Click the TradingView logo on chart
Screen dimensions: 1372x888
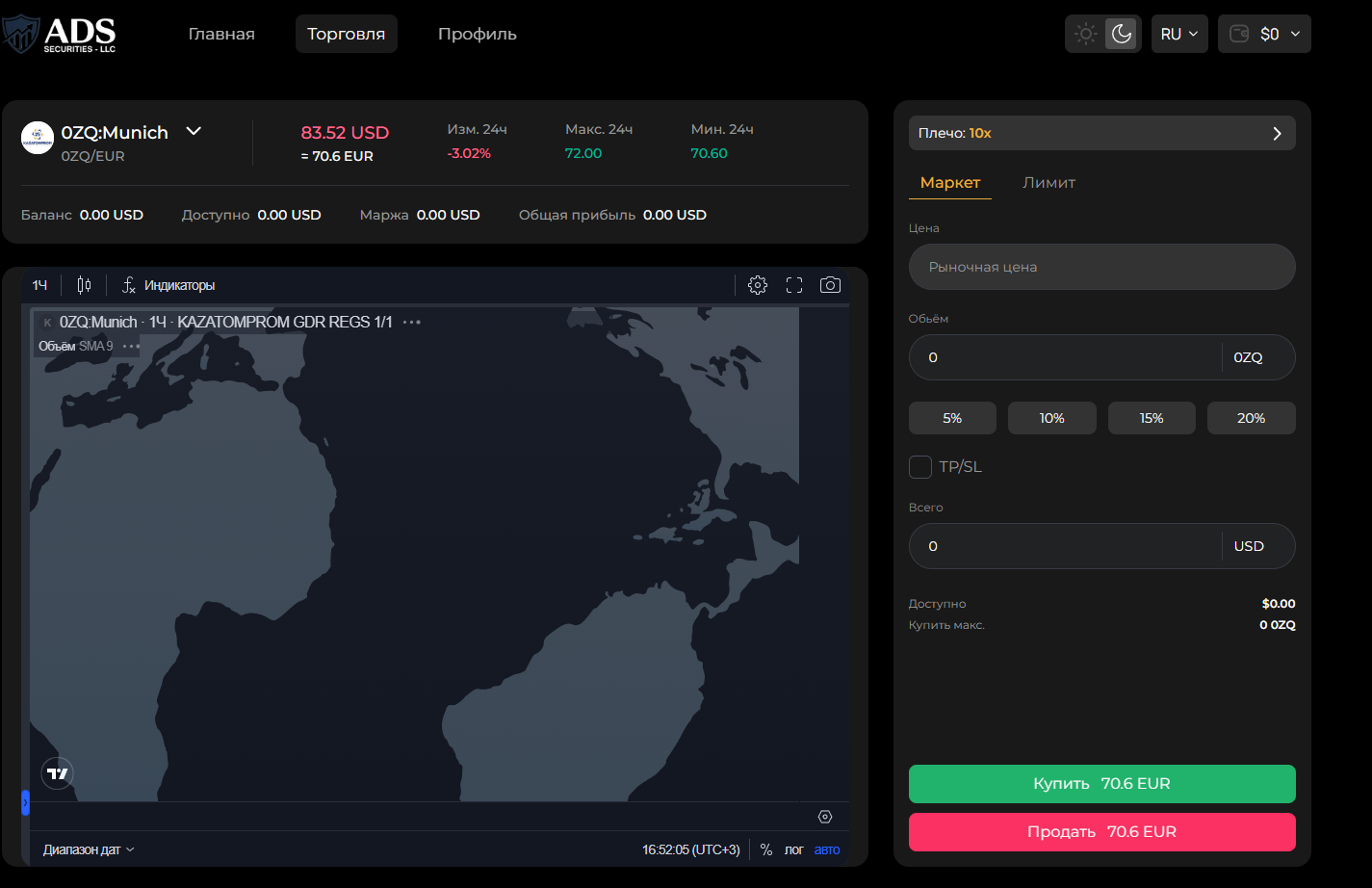[x=58, y=773]
